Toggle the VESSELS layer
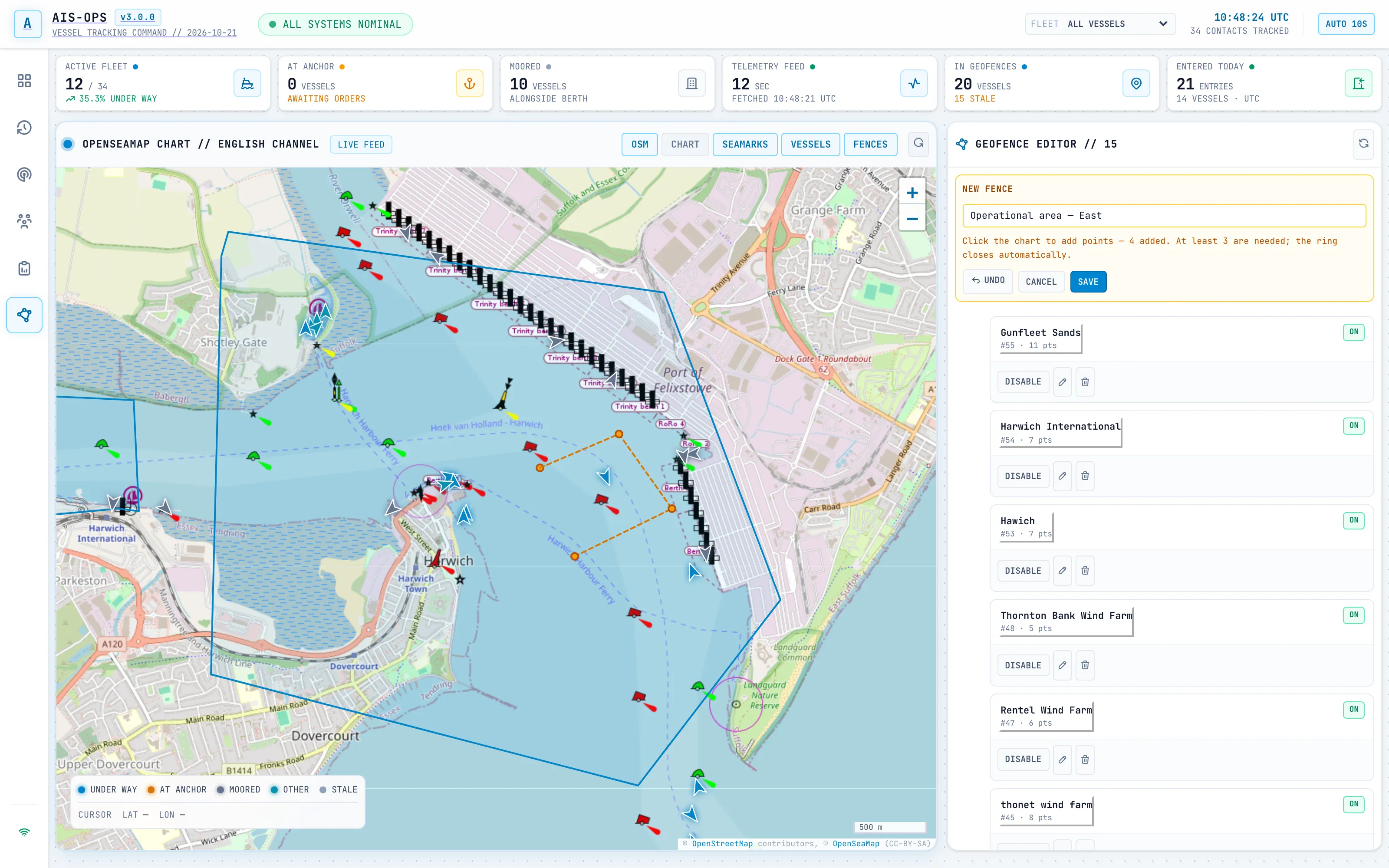 [810, 144]
